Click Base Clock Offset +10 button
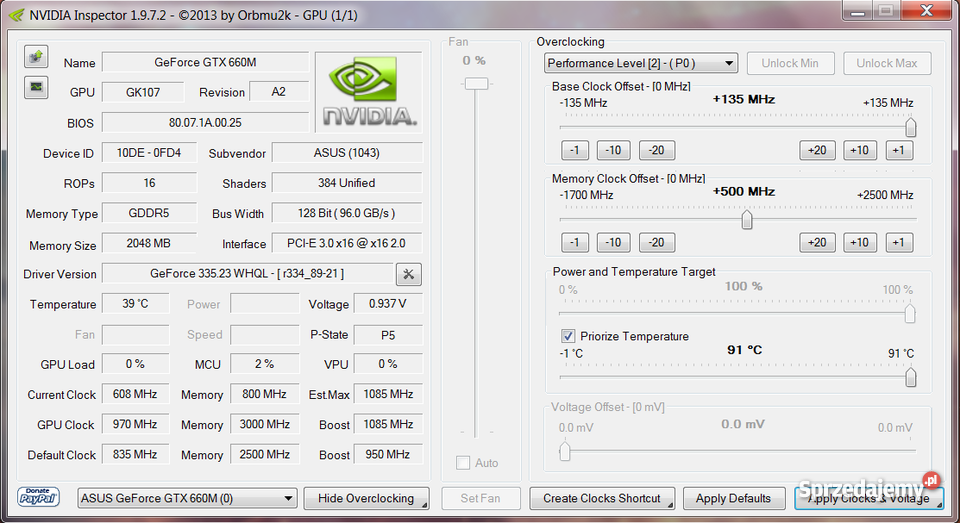Screen dimensions: 960x523 [860, 150]
